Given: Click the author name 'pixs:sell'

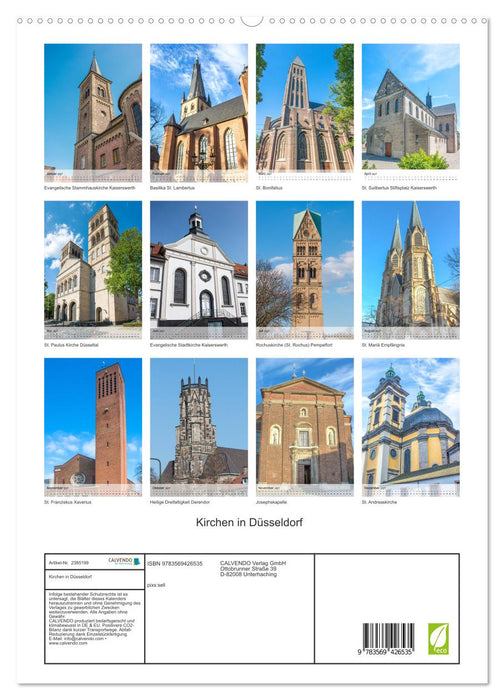Looking at the screenshot, I should point(156,585).
